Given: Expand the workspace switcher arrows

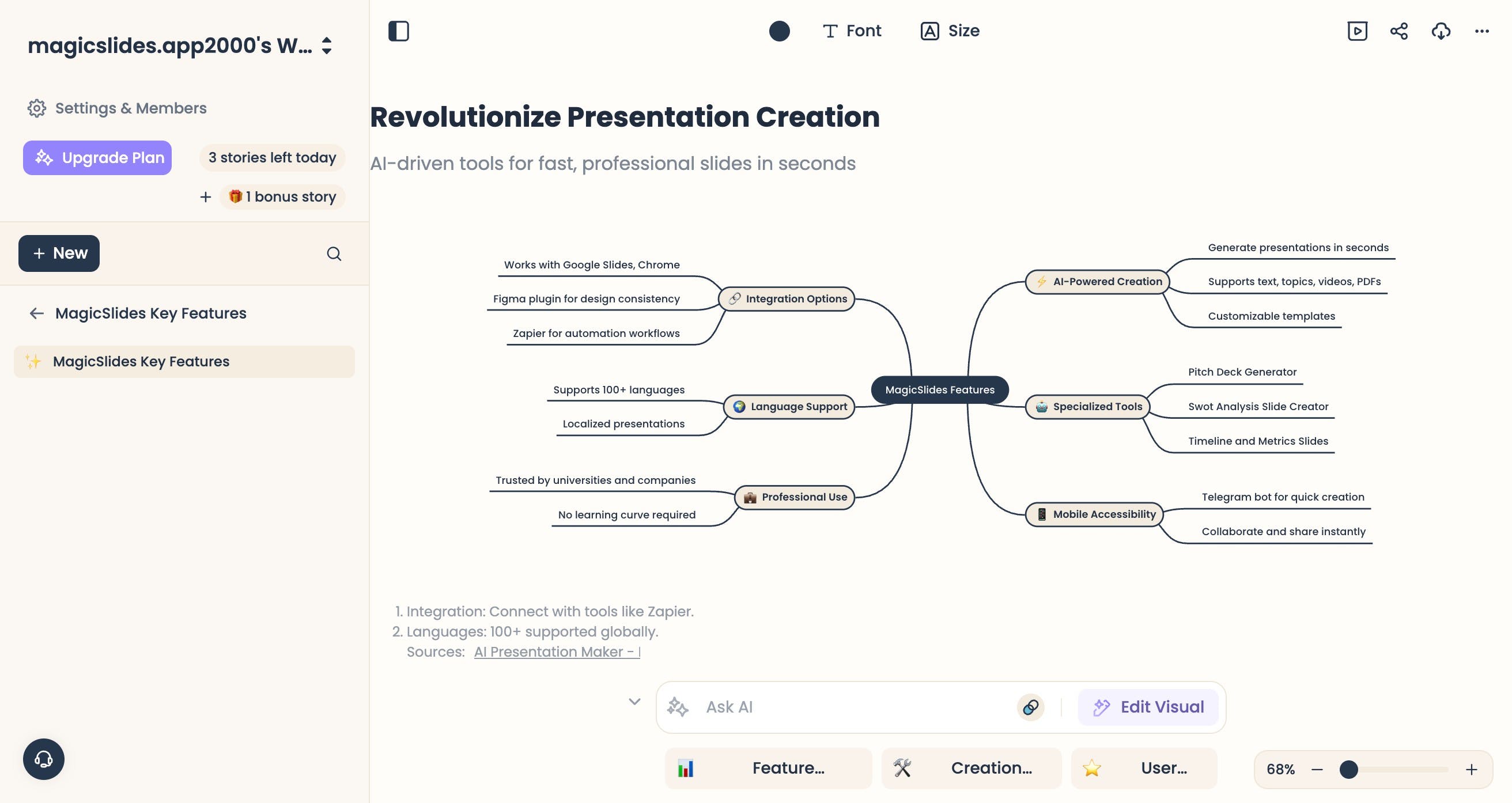Looking at the screenshot, I should pyautogui.click(x=327, y=46).
